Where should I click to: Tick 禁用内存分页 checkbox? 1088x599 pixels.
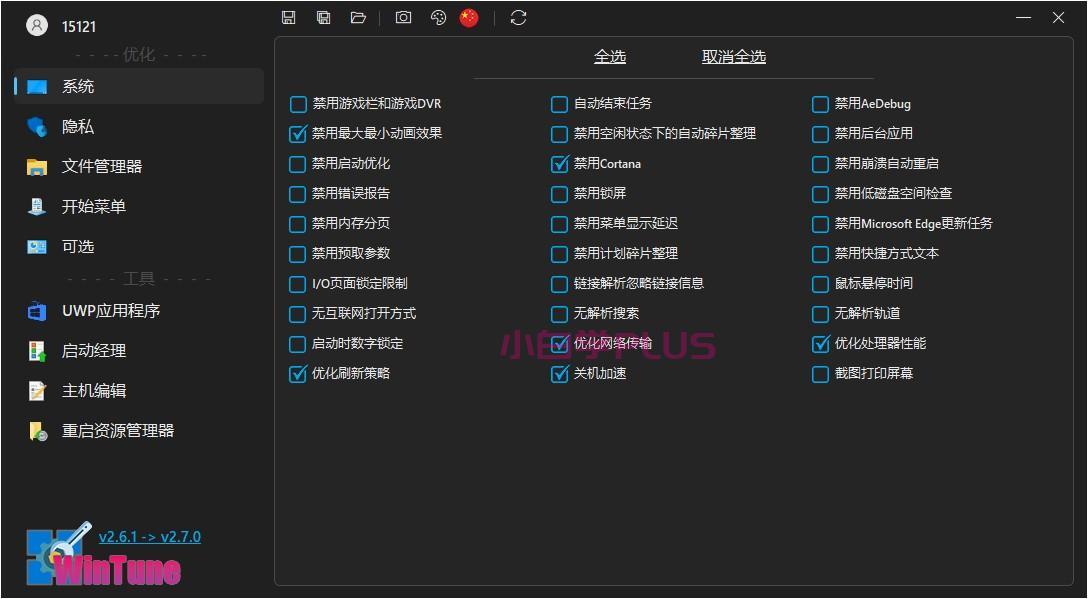coord(298,224)
